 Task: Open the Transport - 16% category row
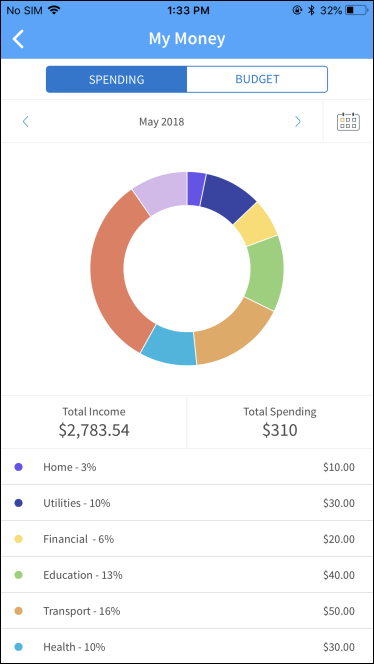tap(187, 611)
